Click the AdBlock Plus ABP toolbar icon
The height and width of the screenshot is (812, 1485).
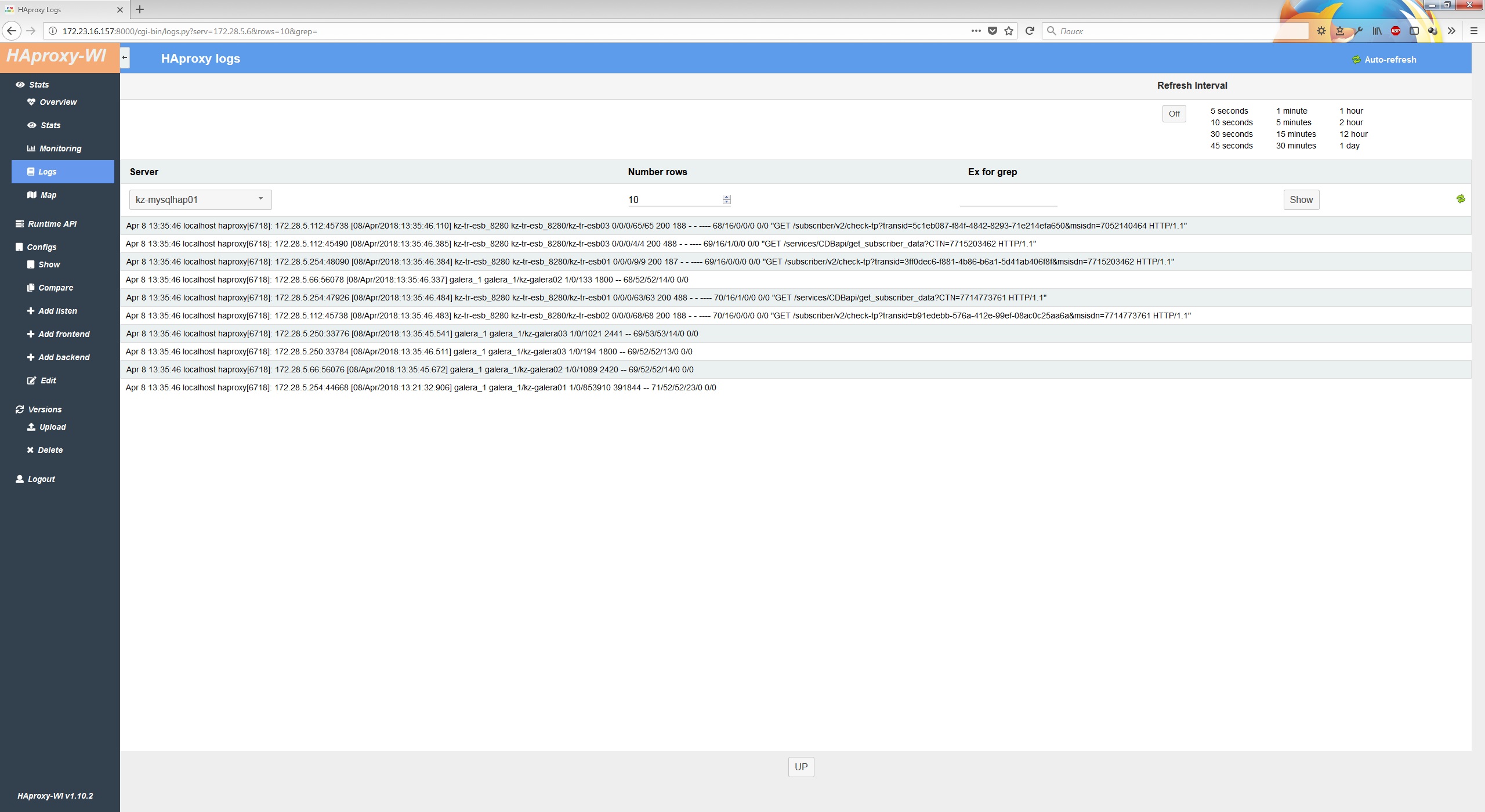[1396, 31]
